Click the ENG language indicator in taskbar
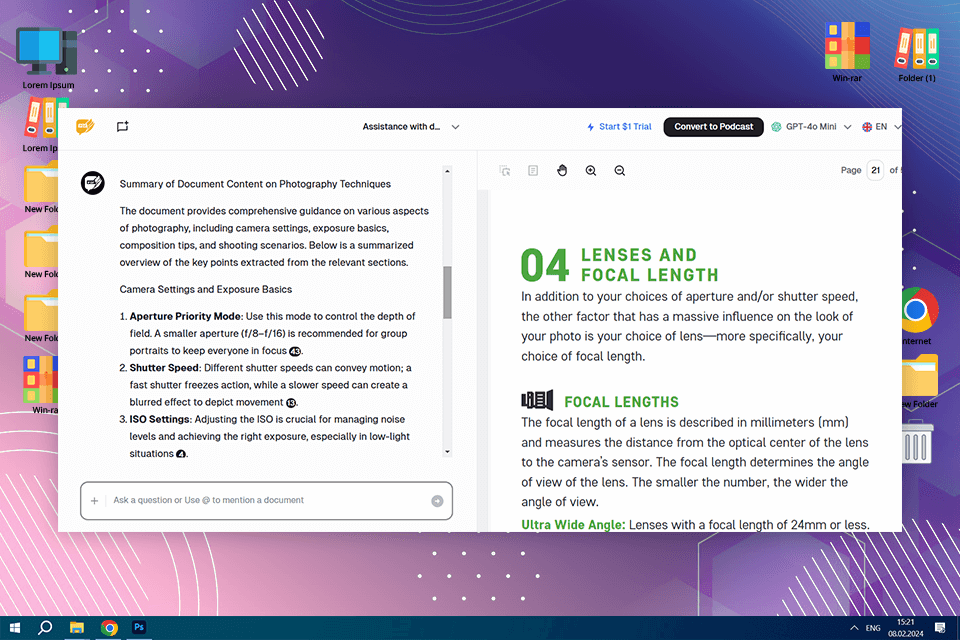This screenshot has height=640, width=960. tap(873, 628)
